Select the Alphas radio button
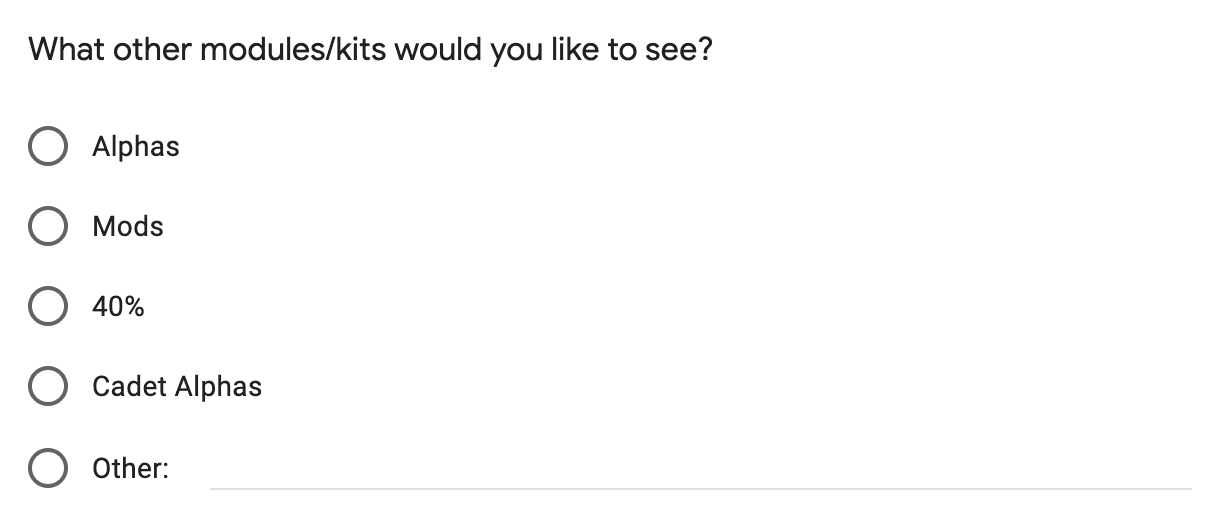Viewport: 1222px width, 532px height. pyautogui.click(x=48, y=147)
